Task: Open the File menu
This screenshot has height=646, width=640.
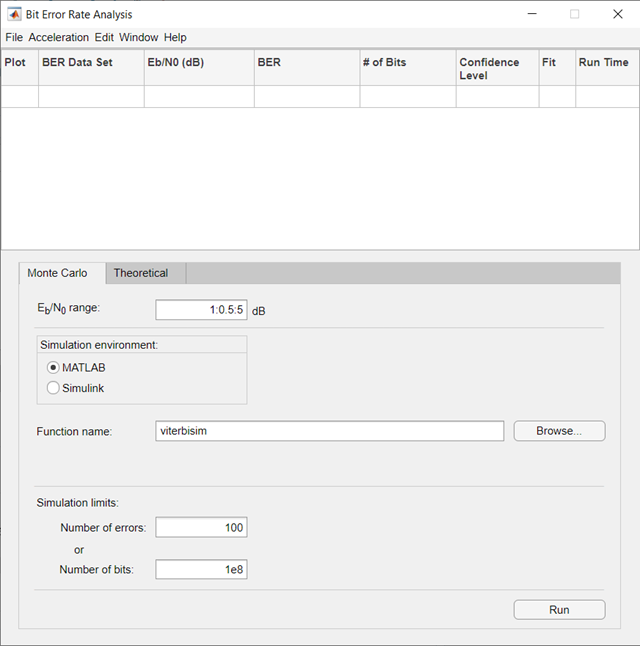Action: [13, 37]
